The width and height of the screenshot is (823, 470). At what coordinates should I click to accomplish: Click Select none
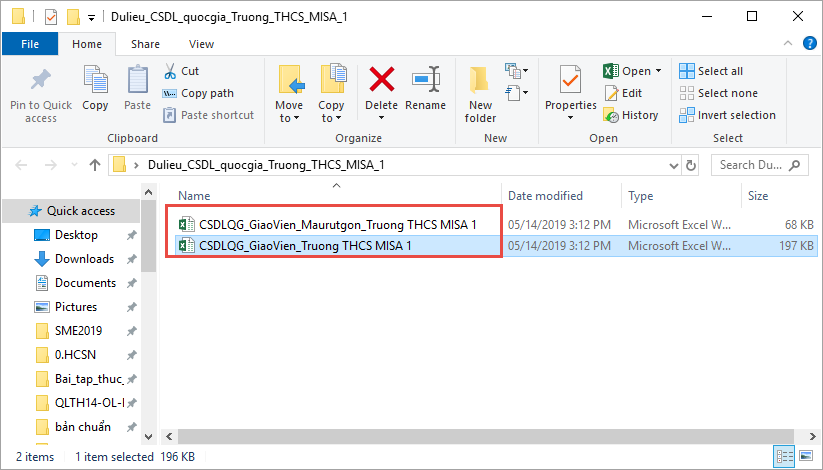point(719,93)
